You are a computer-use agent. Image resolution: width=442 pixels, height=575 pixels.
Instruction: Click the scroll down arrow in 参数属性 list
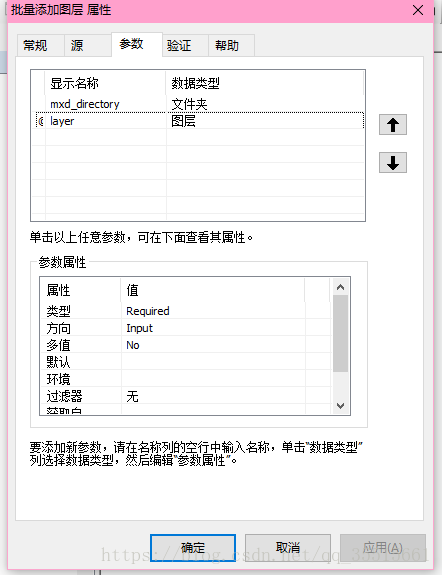point(340,406)
